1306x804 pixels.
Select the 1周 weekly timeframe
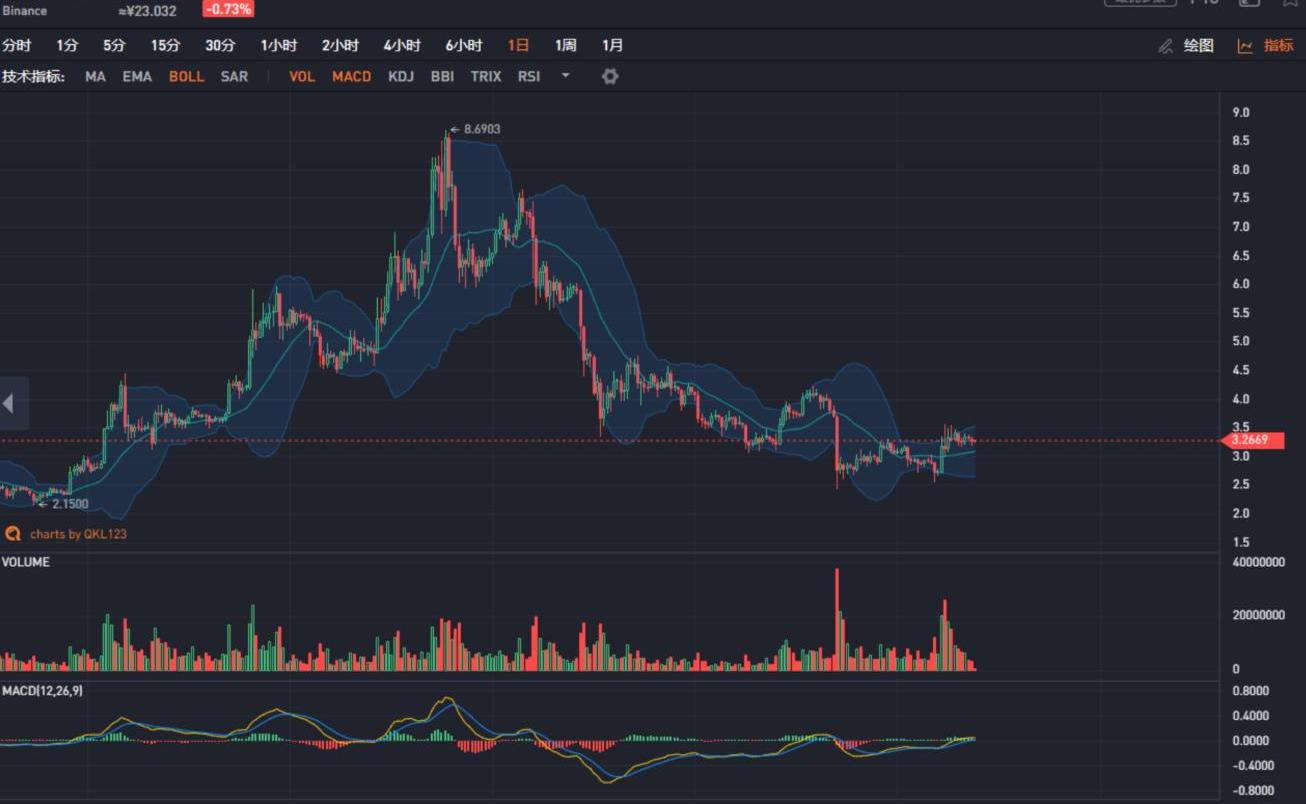click(x=565, y=45)
